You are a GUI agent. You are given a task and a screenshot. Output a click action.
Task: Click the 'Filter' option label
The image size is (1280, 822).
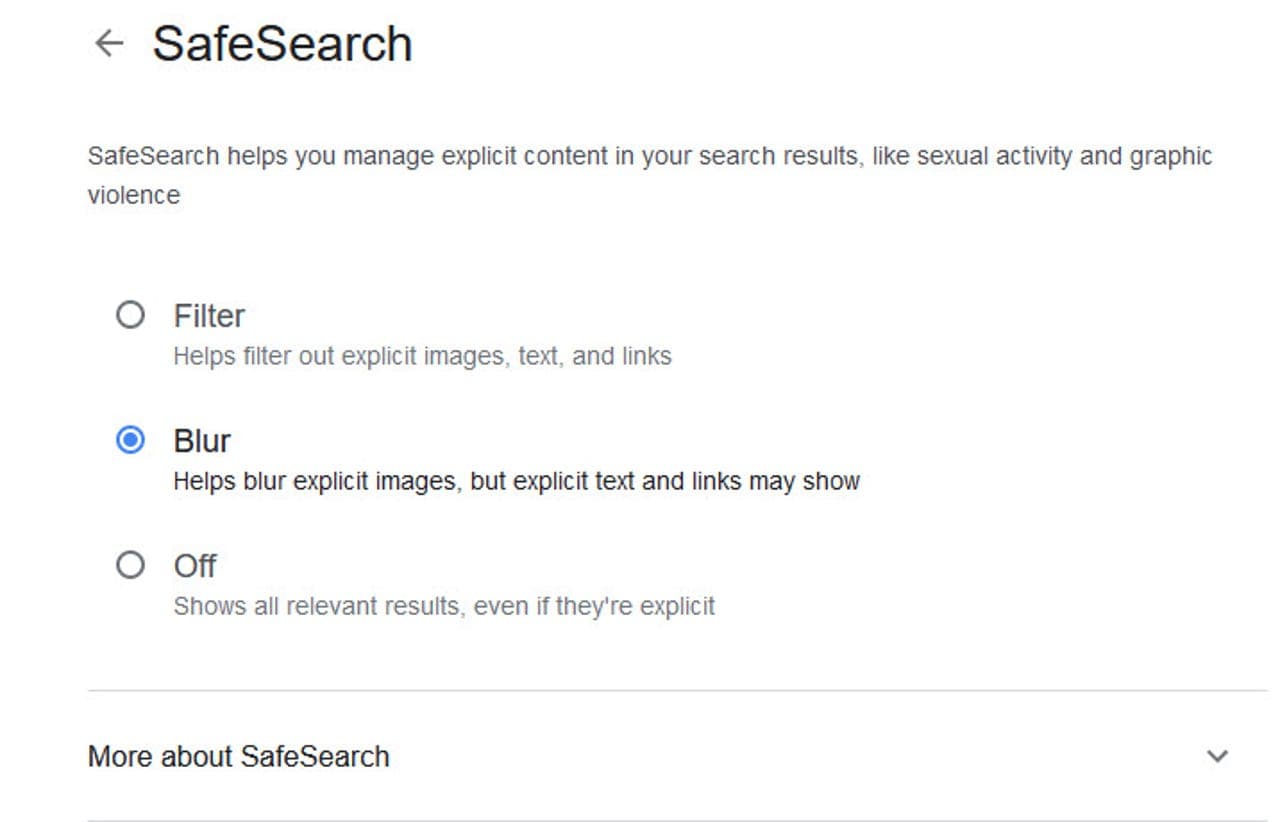209,316
